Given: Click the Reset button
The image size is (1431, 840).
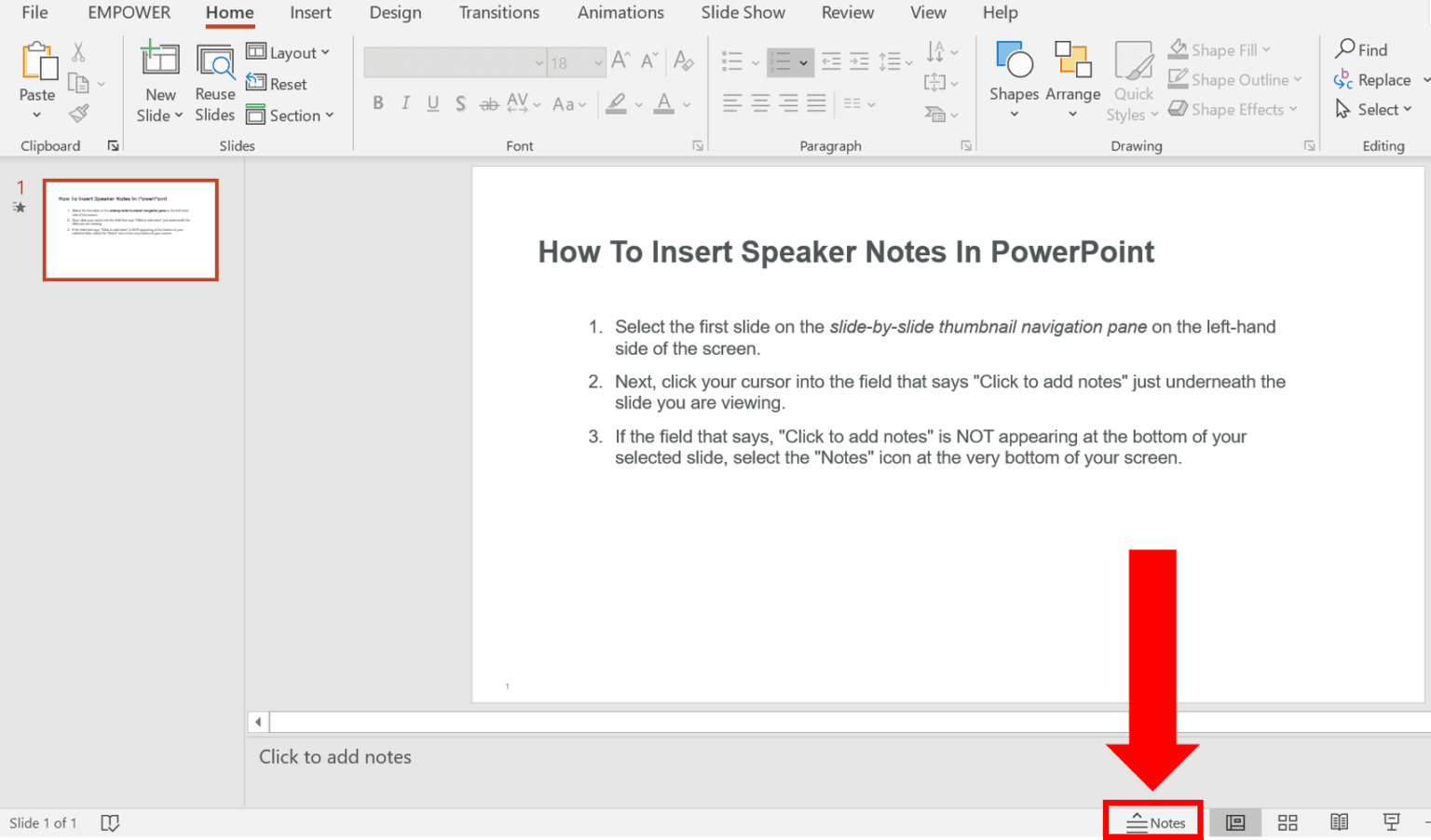Looking at the screenshot, I should (x=276, y=83).
